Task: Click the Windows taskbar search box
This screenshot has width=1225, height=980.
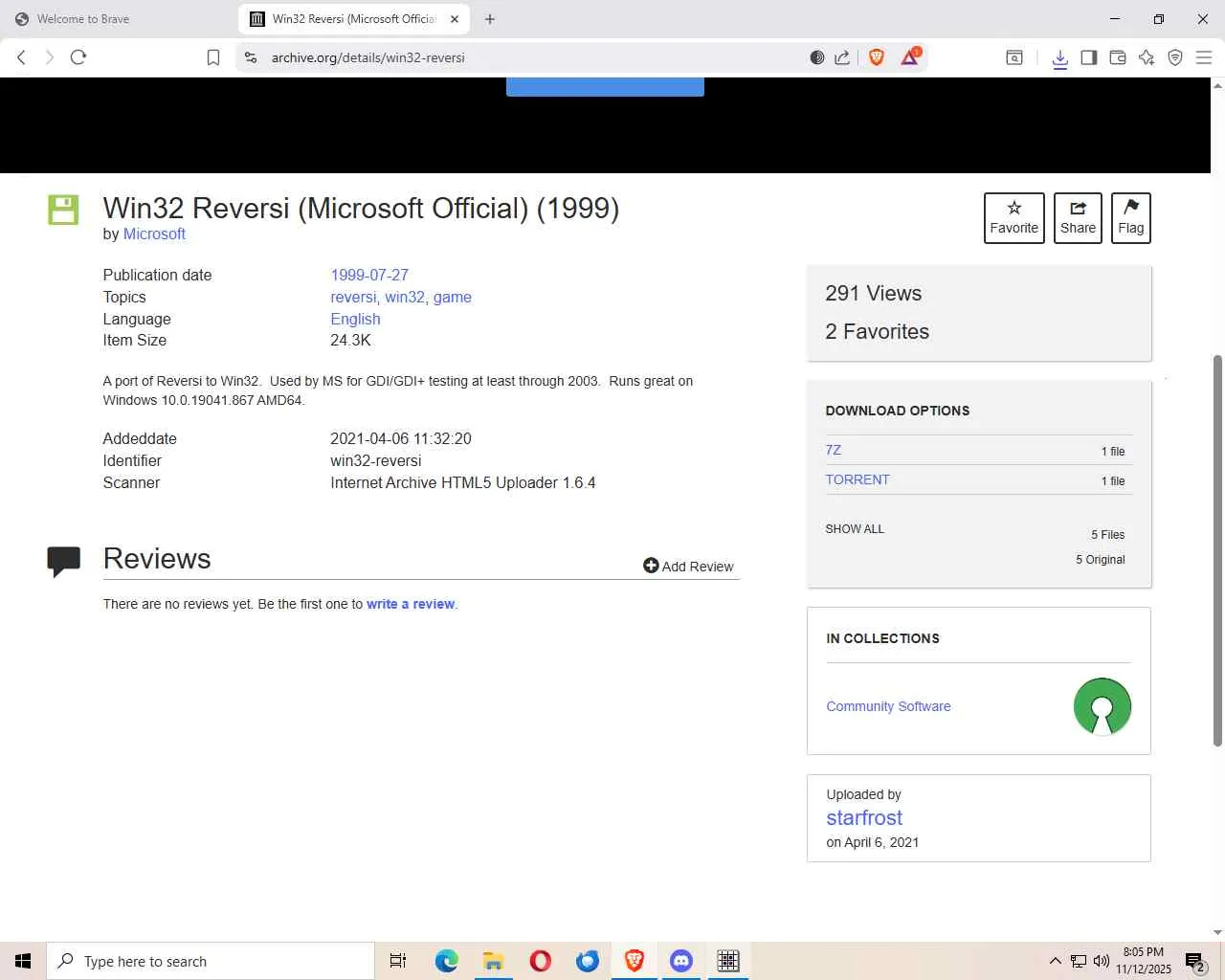Action: point(211,961)
